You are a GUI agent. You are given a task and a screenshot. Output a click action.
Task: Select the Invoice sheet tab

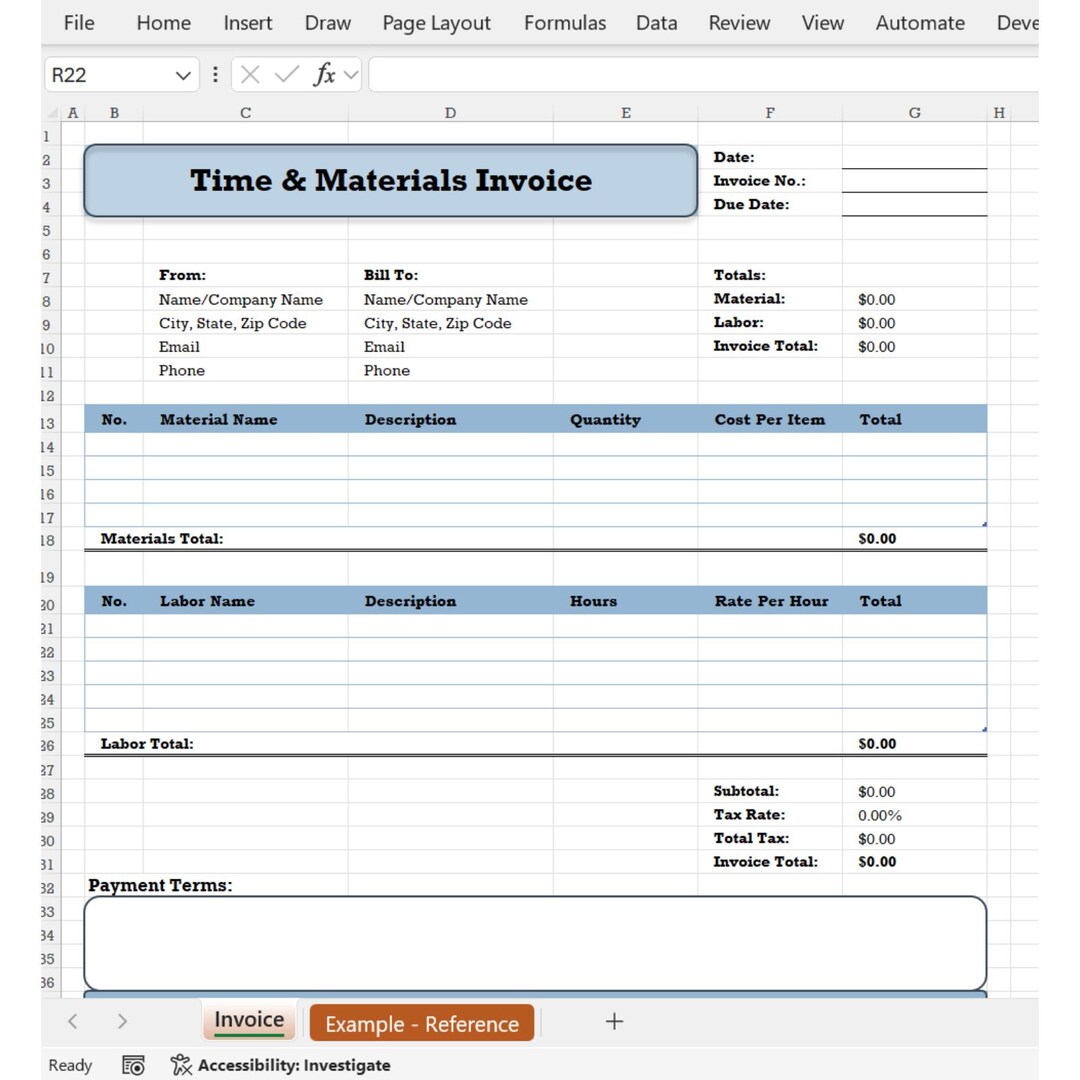click(249, 1020)
